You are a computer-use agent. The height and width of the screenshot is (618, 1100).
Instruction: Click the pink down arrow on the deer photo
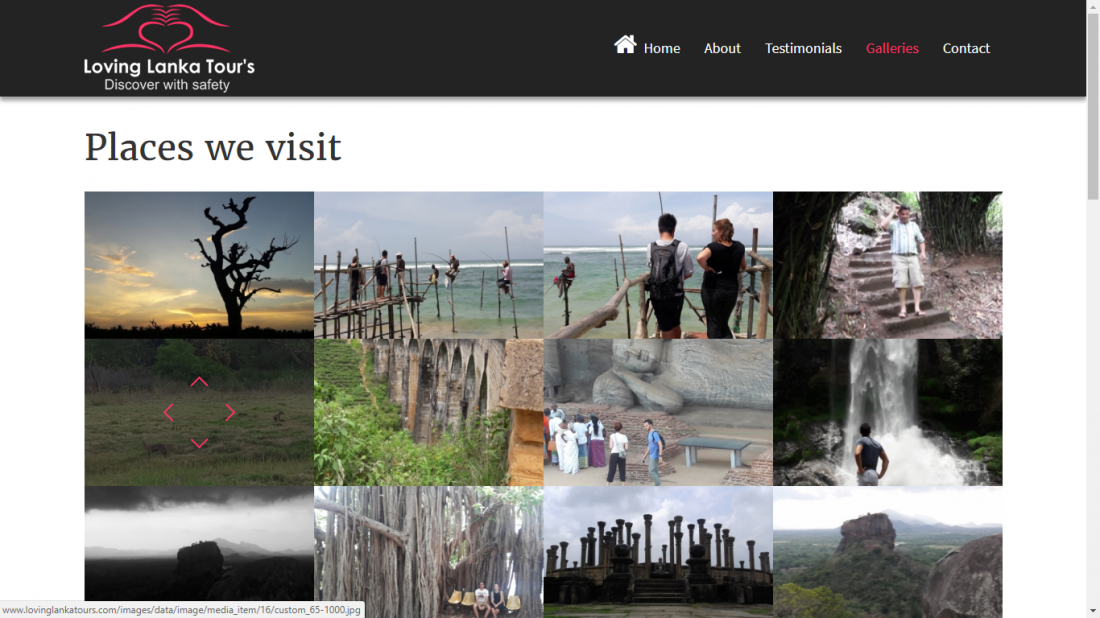[199, 443]
